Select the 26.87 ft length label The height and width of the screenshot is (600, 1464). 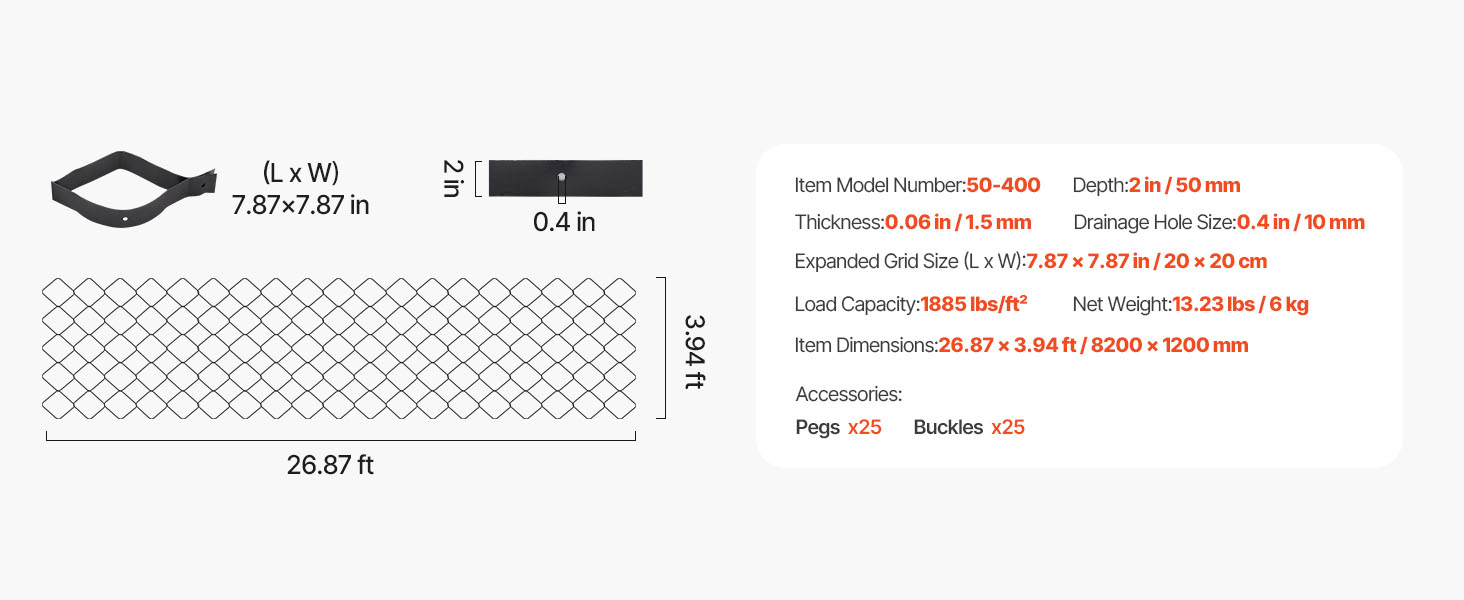click(x=330, y=465)
